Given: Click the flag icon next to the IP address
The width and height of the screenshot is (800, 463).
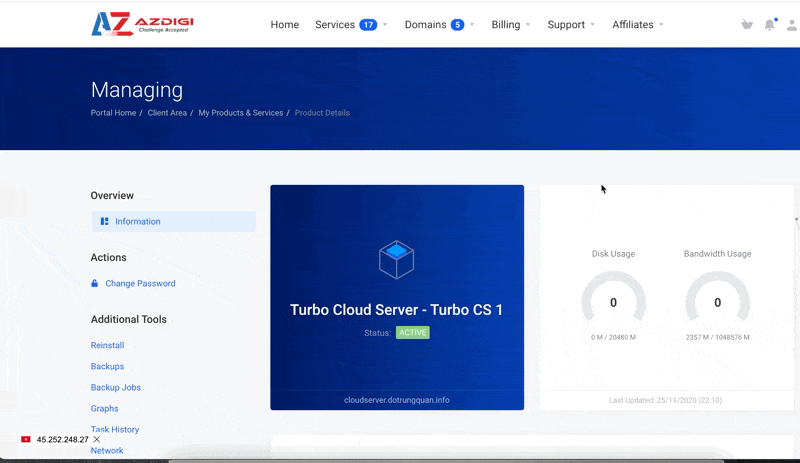Looking at the screenshot, I should [26, 440].
